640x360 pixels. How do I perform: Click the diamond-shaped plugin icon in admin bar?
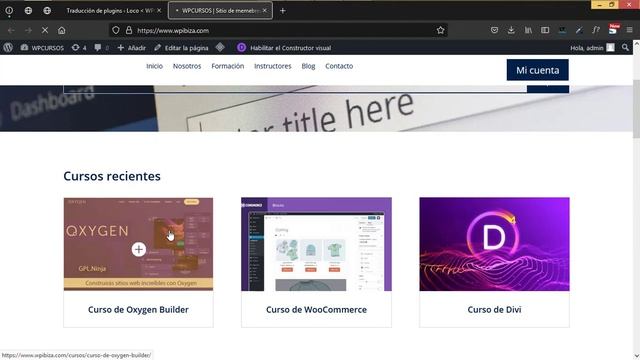[x=220, y=47]
